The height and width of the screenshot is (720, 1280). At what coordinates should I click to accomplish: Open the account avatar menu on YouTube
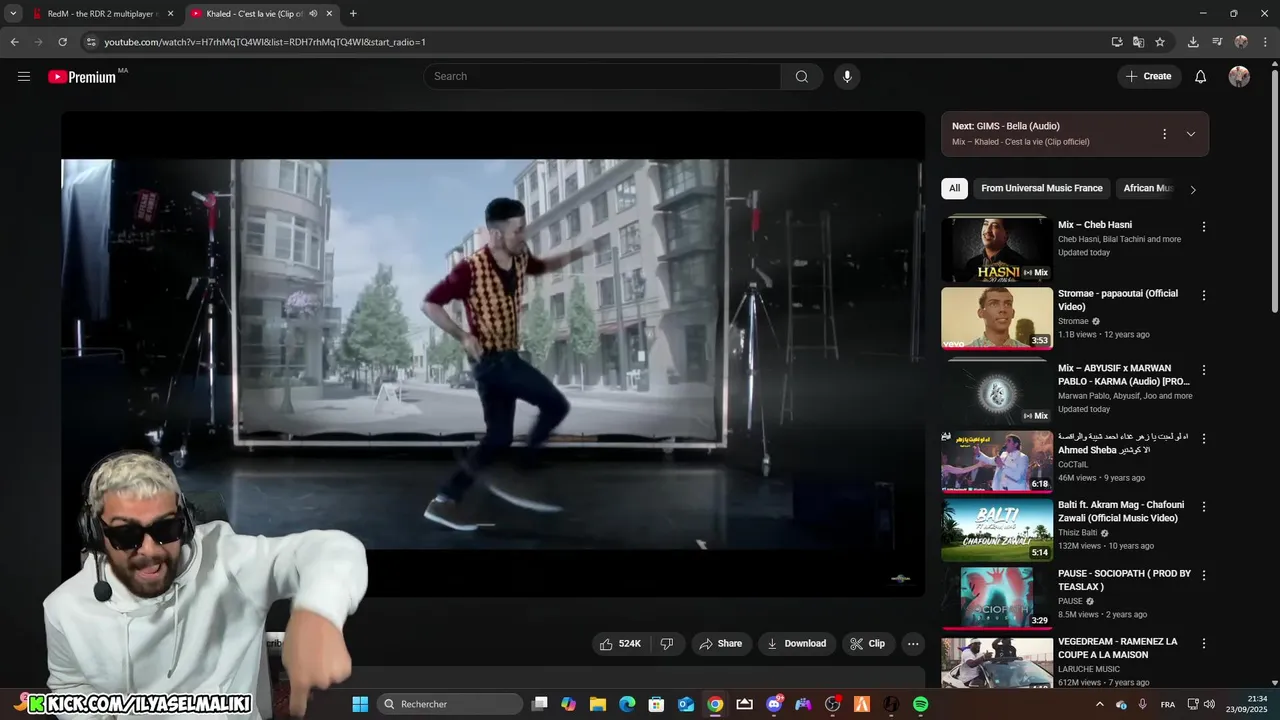(x=1239, y=76)
